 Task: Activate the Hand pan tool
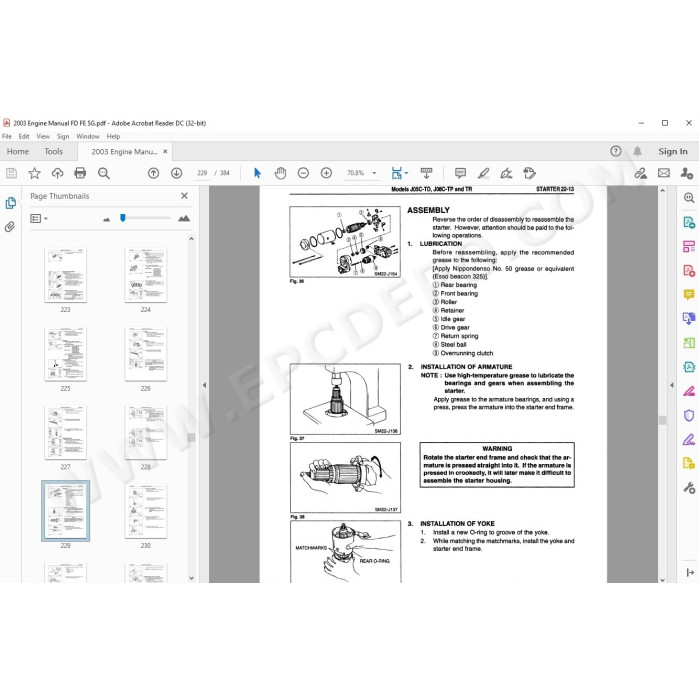click(280, 173)
